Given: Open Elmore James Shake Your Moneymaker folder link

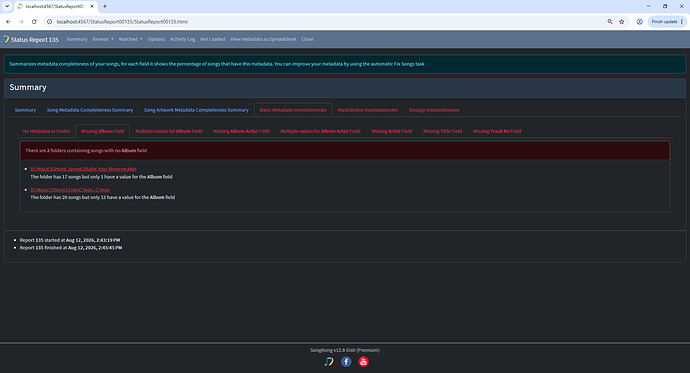Looking at the screenshot, I should (83, 169).
